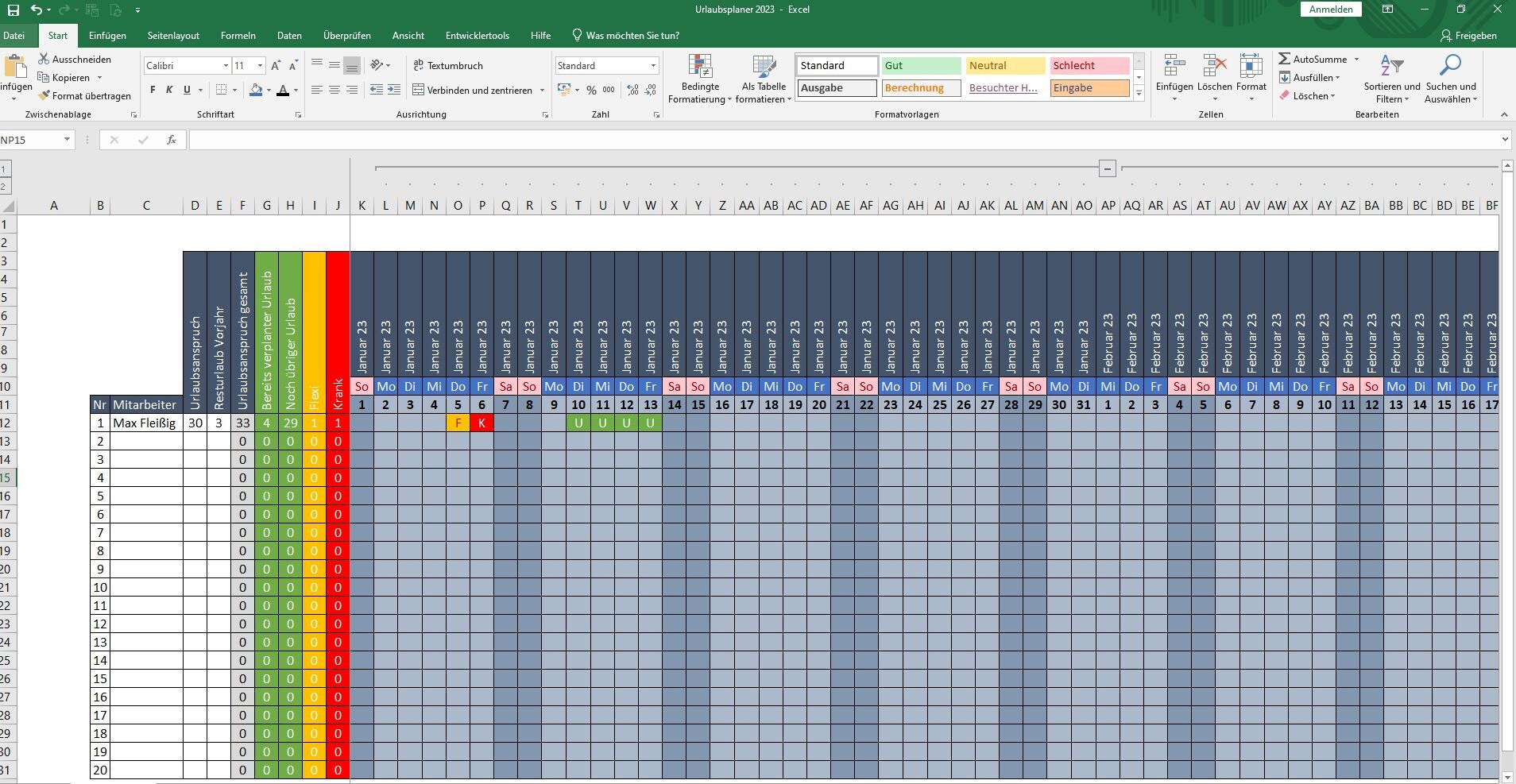1516x784 pixels.
Task: Decrease indent icon
Action: point(377,90)
